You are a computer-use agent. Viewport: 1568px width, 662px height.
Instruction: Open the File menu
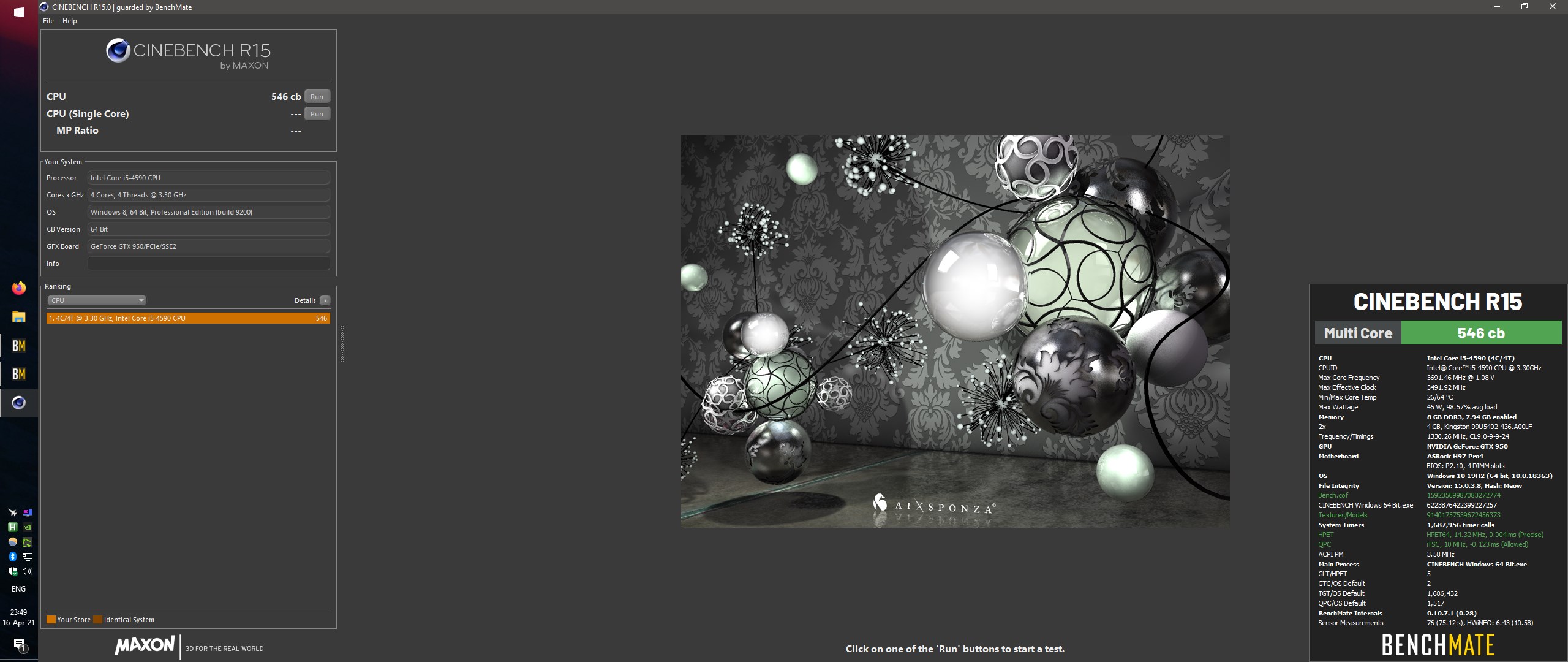48,21
